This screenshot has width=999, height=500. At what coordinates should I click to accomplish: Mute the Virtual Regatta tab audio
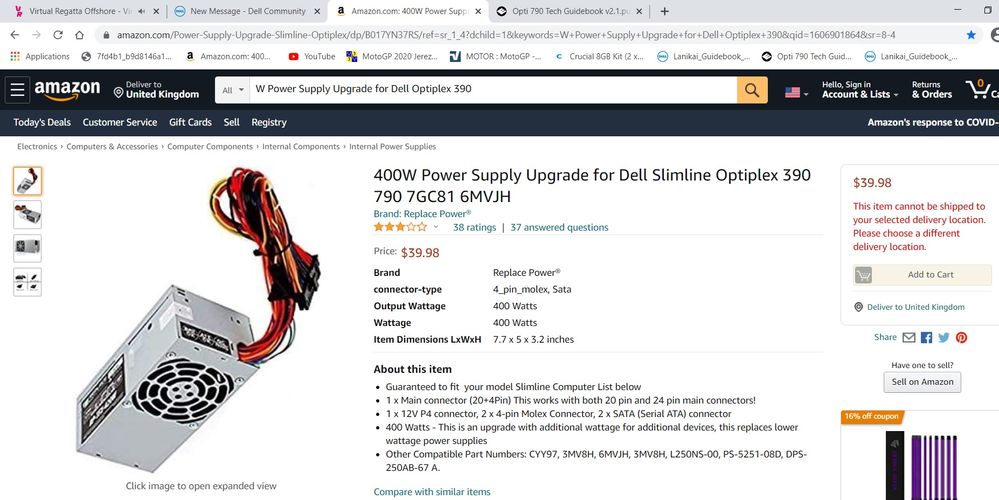point(142,11)
